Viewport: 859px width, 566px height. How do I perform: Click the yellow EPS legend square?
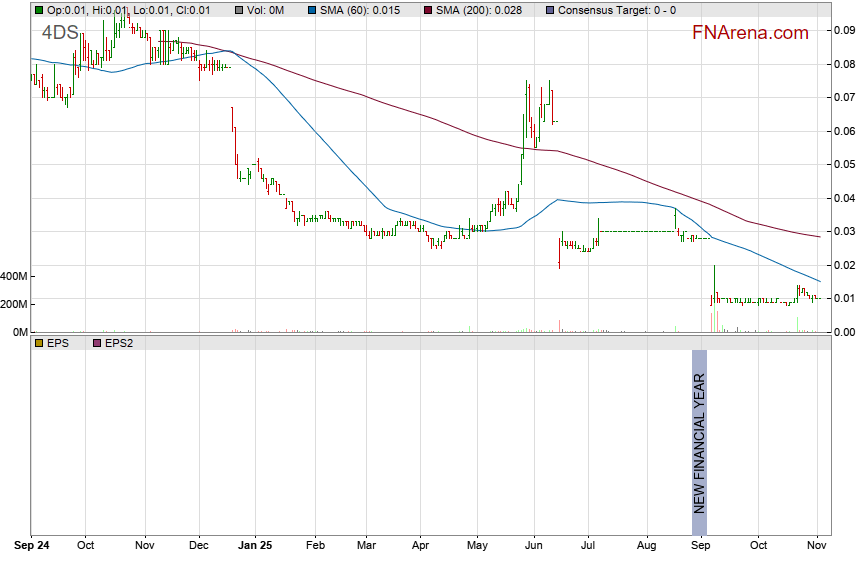[39, 343]
